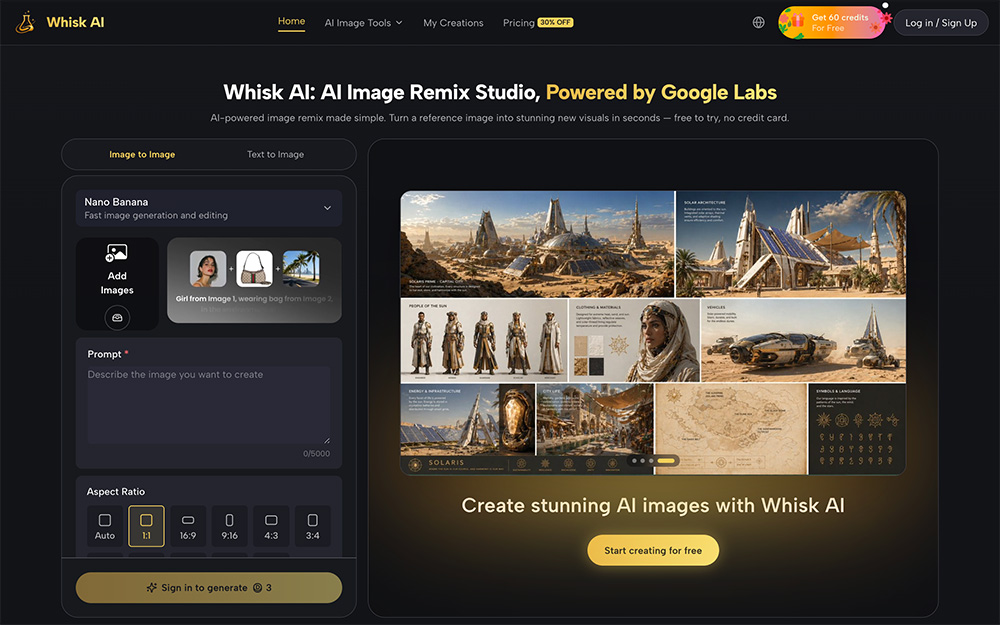Click the 0/5000 character counter

tap(316, 453)
